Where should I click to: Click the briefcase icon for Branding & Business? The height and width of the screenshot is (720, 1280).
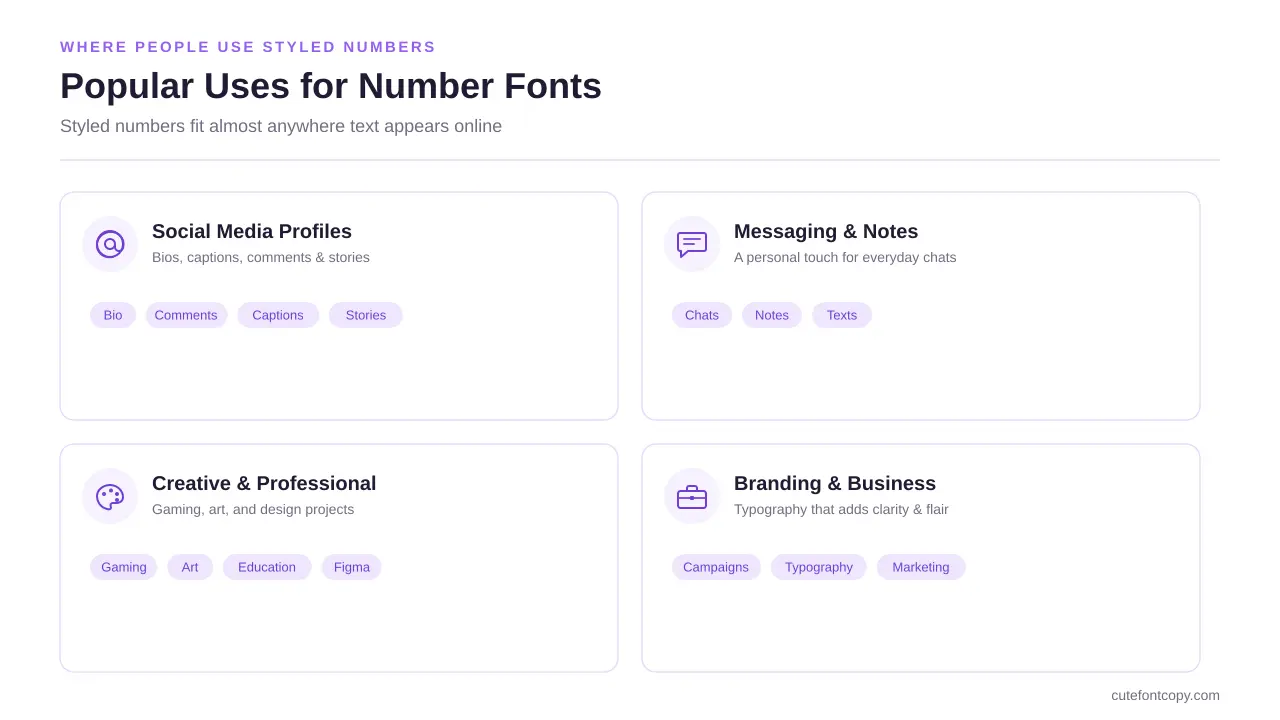point(692,496)
